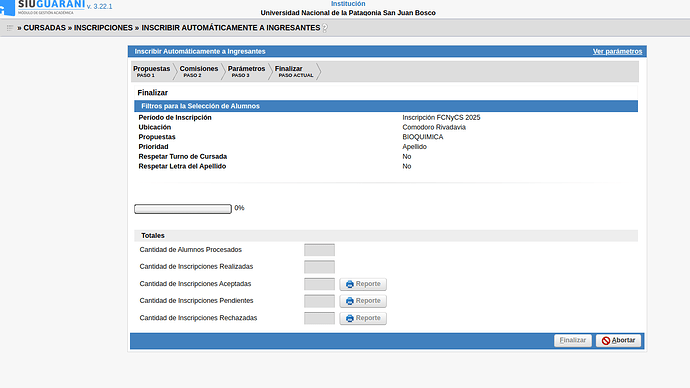Click the Cantidad de Inscripciones Realizadas field
Screen dimensions: 690x388
(319, 267)
